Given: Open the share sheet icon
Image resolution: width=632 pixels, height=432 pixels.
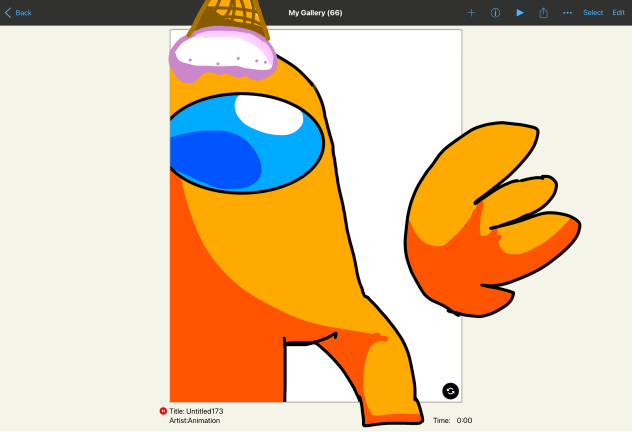Looking at the screenshot, I should [x=544, y=12].
